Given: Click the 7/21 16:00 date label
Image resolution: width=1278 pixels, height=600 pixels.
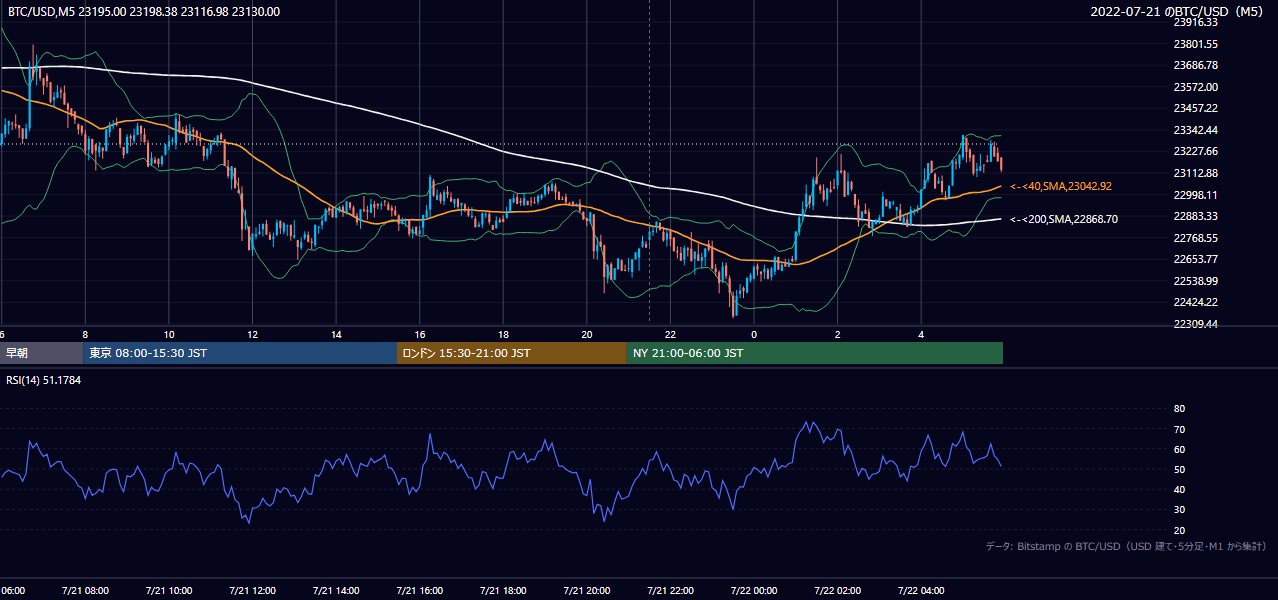Looking at the screenshot, I should coord(419,591).
